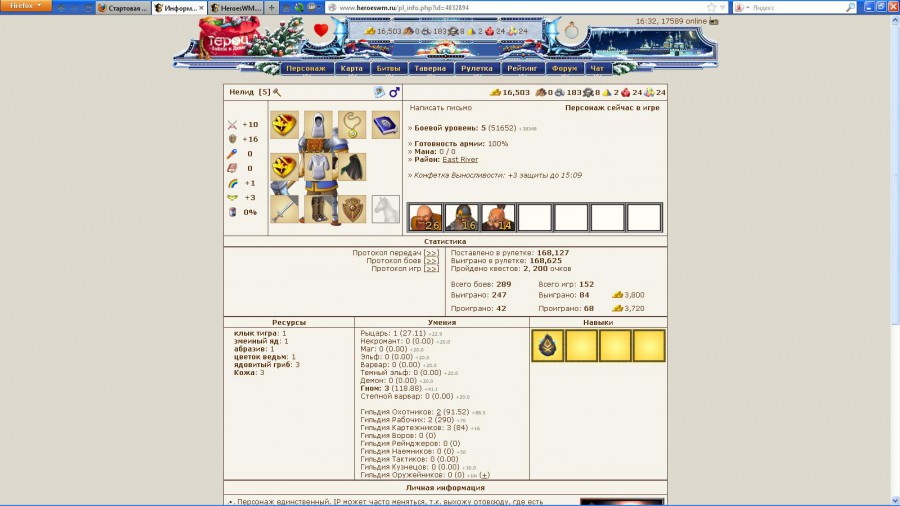
Task: Click the sword weapon slot
Action: 284,209
